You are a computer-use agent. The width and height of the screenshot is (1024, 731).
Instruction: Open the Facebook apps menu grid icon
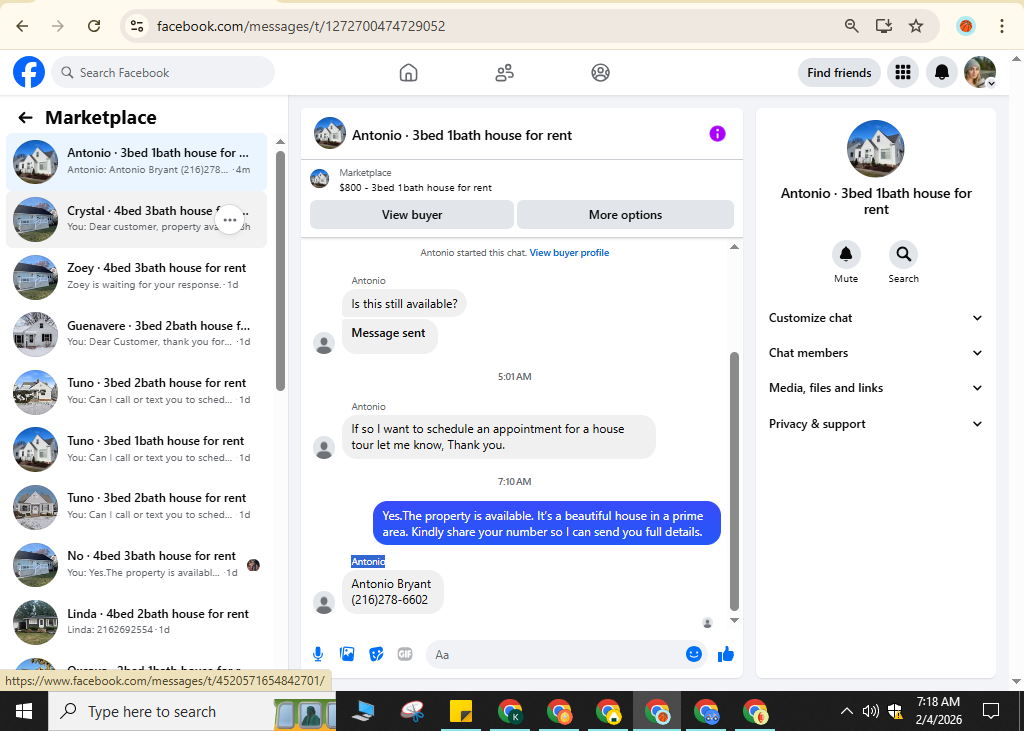point(903,73)
